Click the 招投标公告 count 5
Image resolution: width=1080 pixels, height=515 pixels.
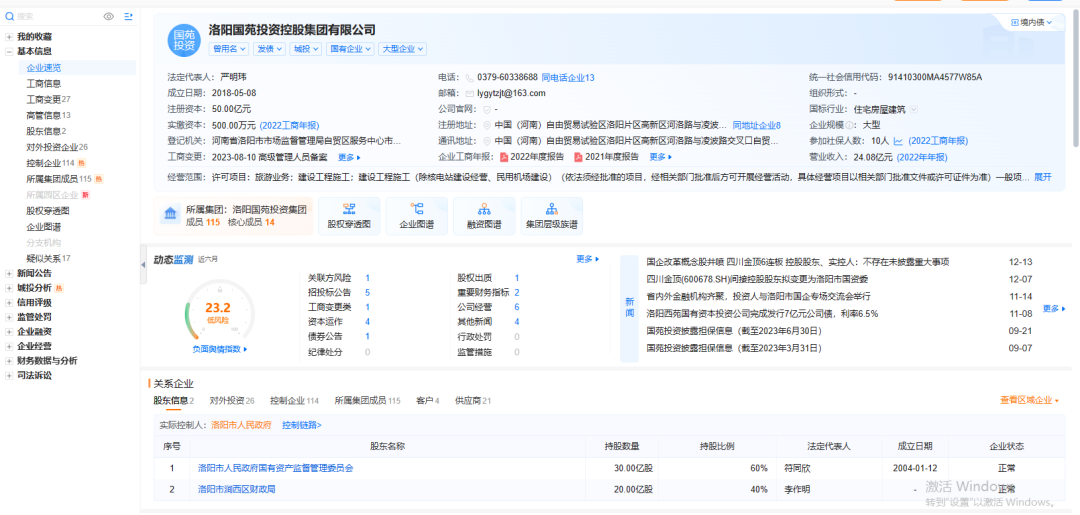coord(368,293)
